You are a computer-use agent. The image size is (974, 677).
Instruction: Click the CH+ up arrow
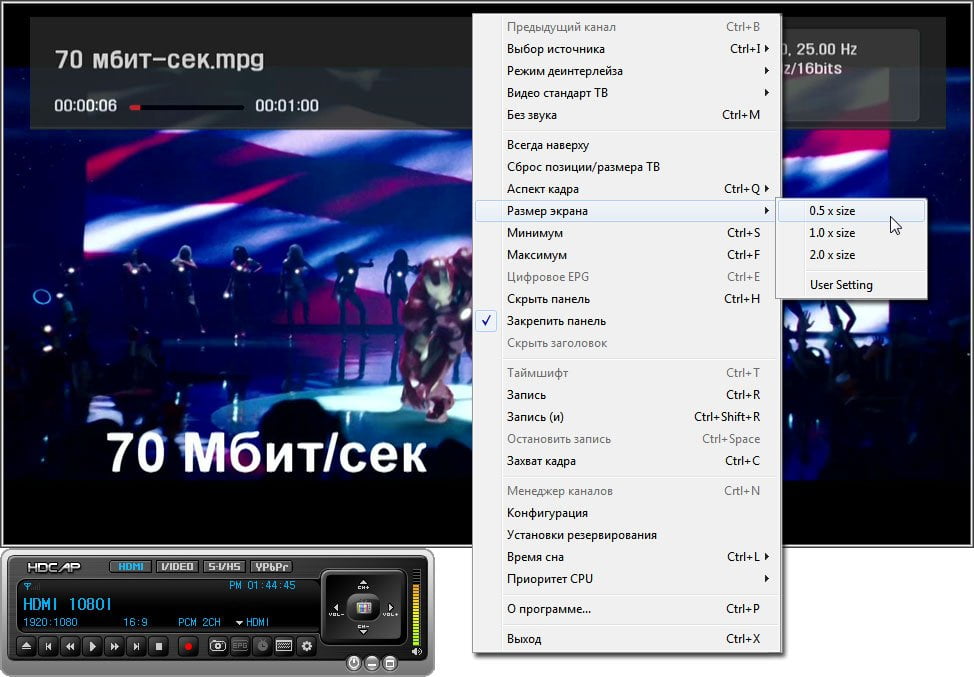(x=363, y=585)
